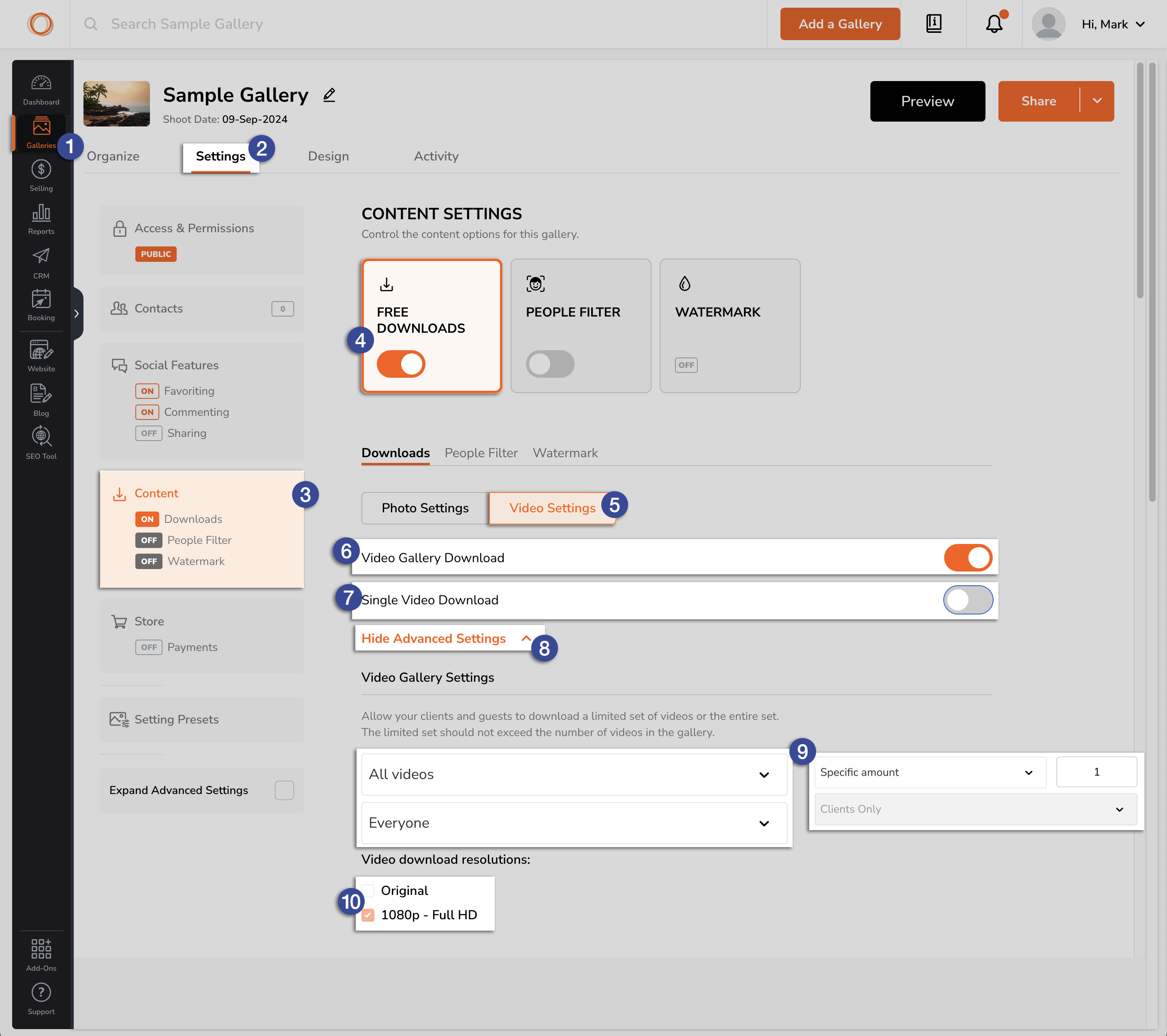Turn off the Free Downloads toggle

[401, 364]
